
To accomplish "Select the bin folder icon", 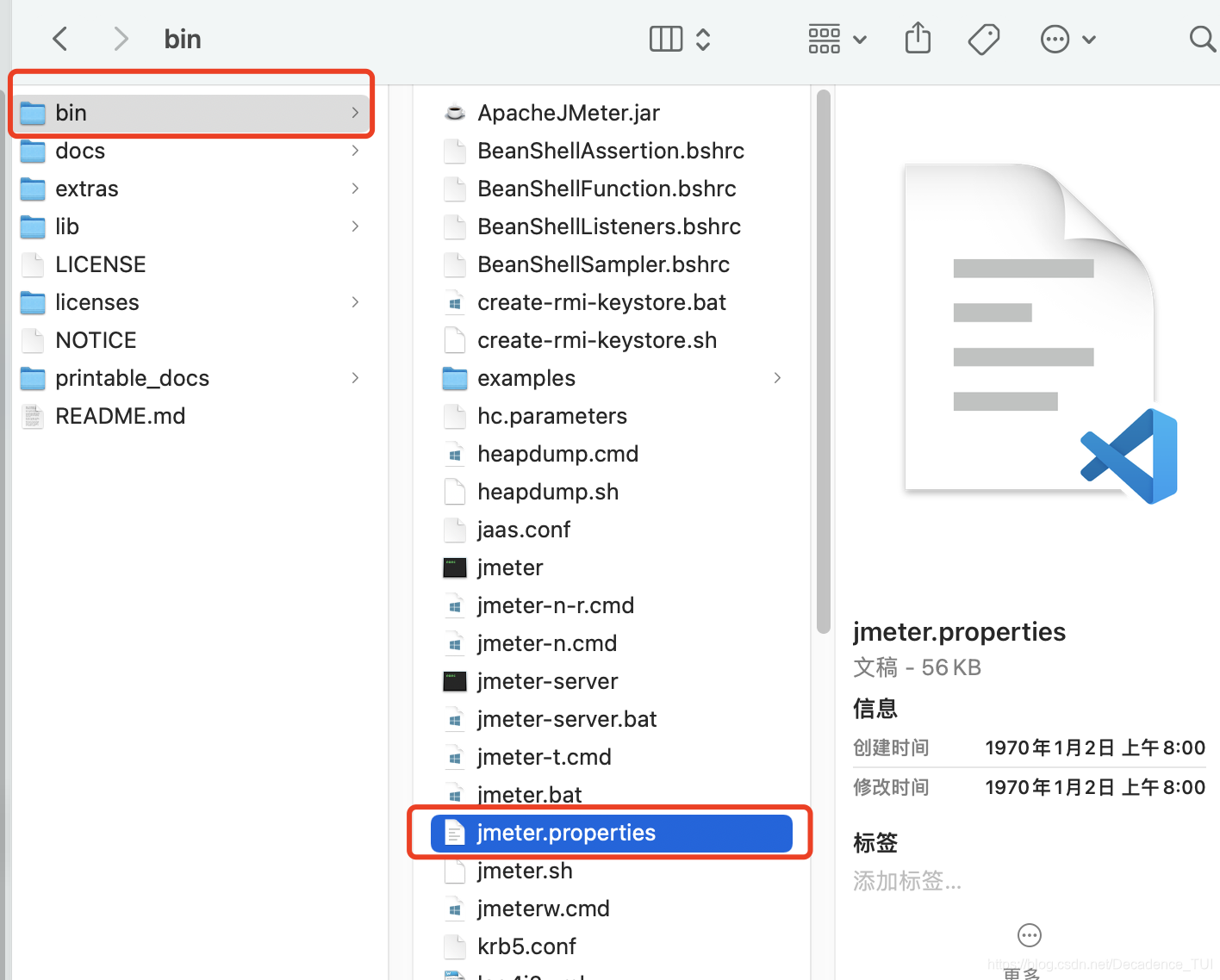I will (x=33, y=113).
